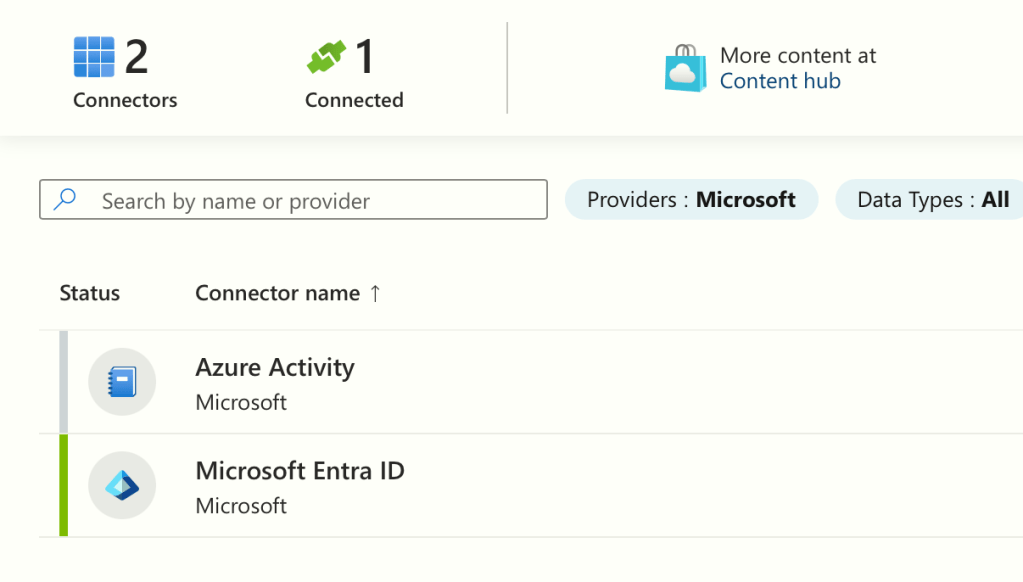This screenshot has width=1023, height=582.
Task: Click Microsoft provider text under Azure Activity
Action: click(x=241, y=402)
